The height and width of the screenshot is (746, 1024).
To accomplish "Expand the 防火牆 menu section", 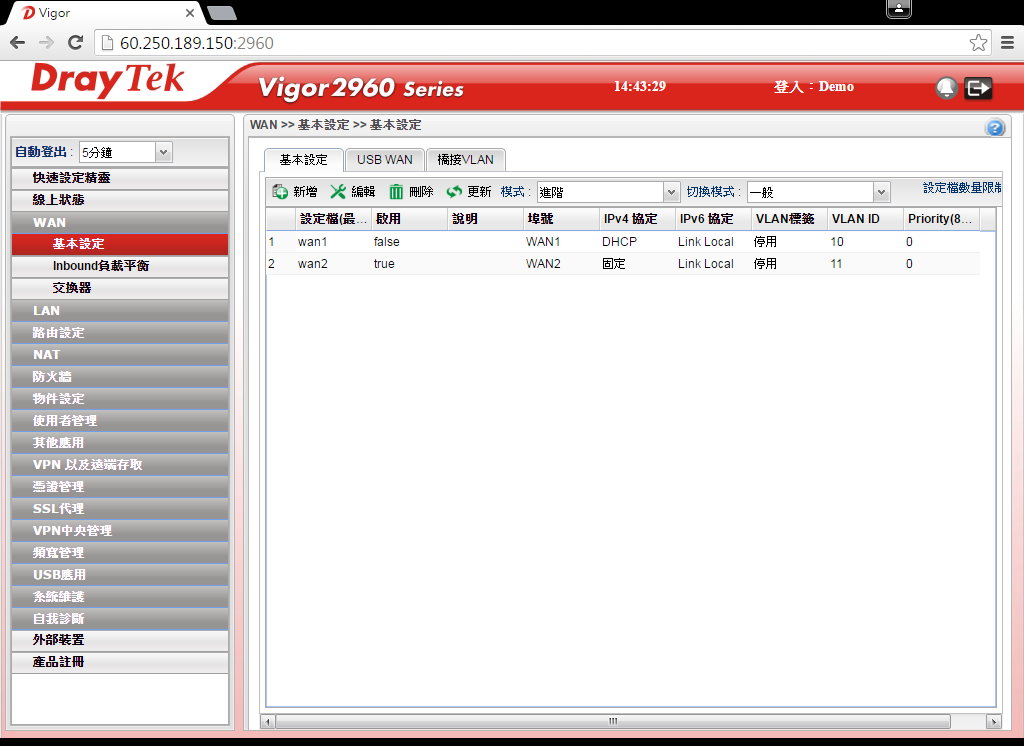I will pyautogui.click(x=120, y=376).
